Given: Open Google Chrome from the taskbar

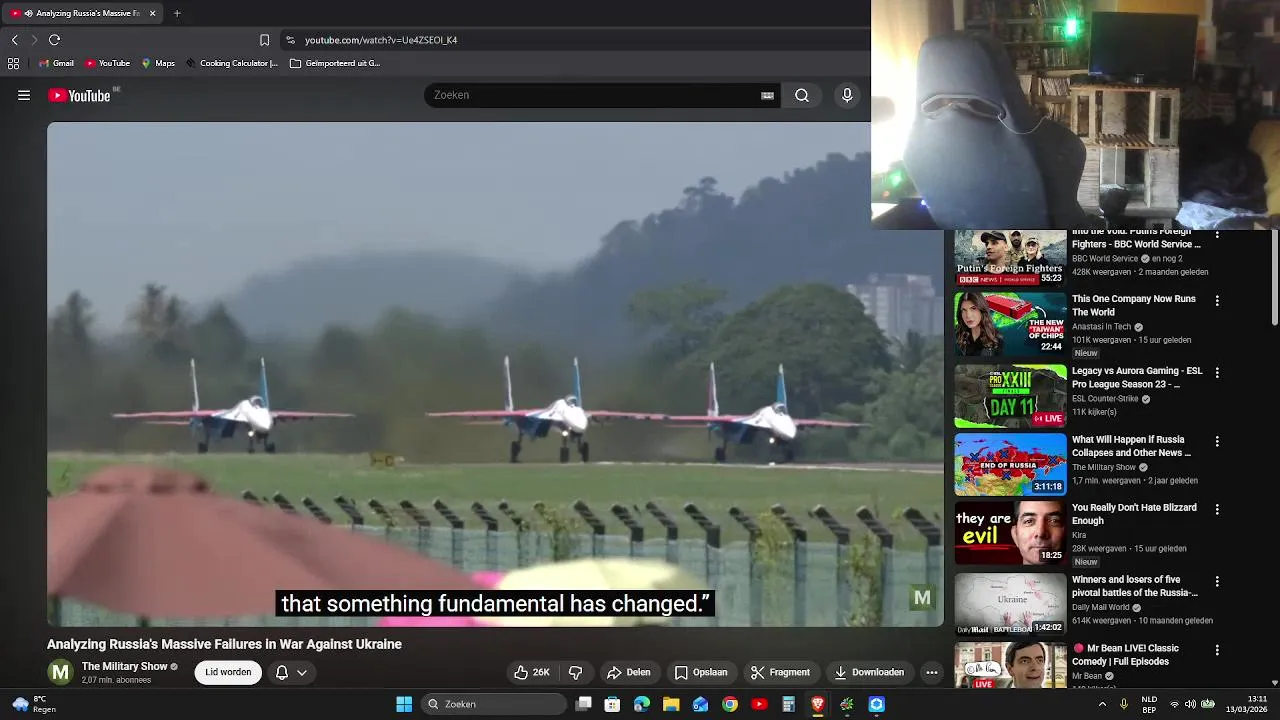Looking at the screenshot, I should point(730,704).
